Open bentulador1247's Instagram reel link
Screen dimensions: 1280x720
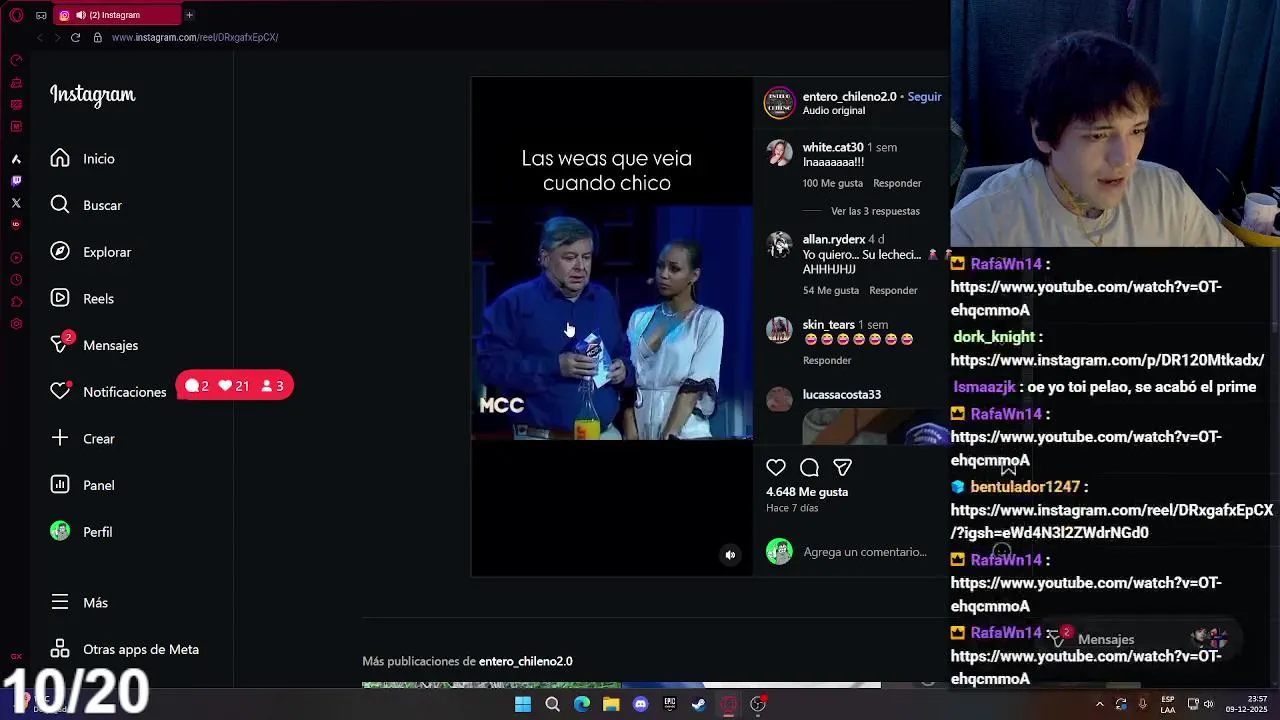[1111, 521]
